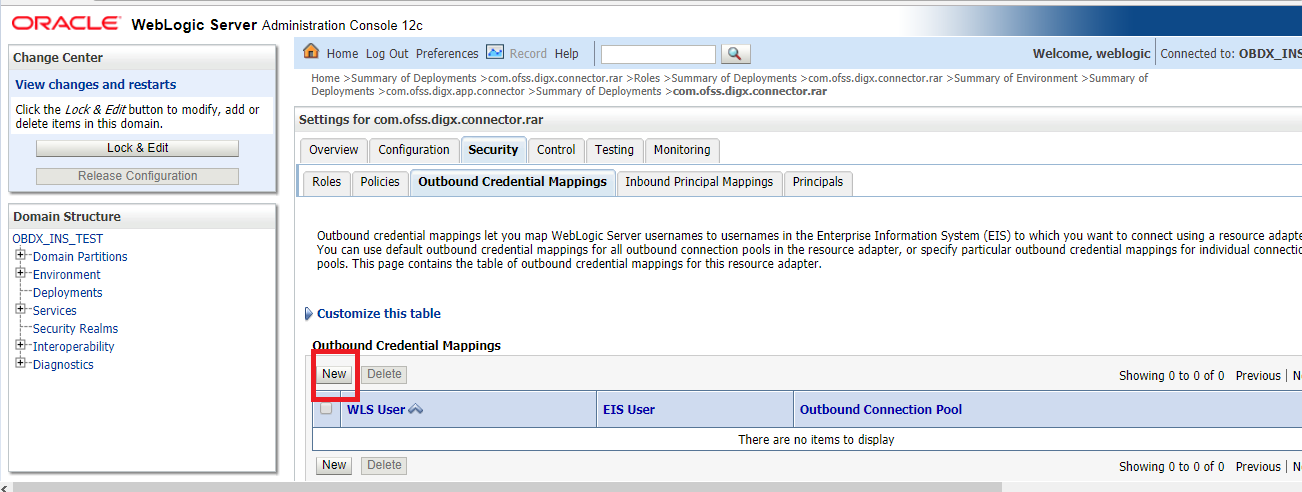This screenshot has width=1302, height=492.
Task: Click Outbound Connection Pool column header
Action: (881, 410)
